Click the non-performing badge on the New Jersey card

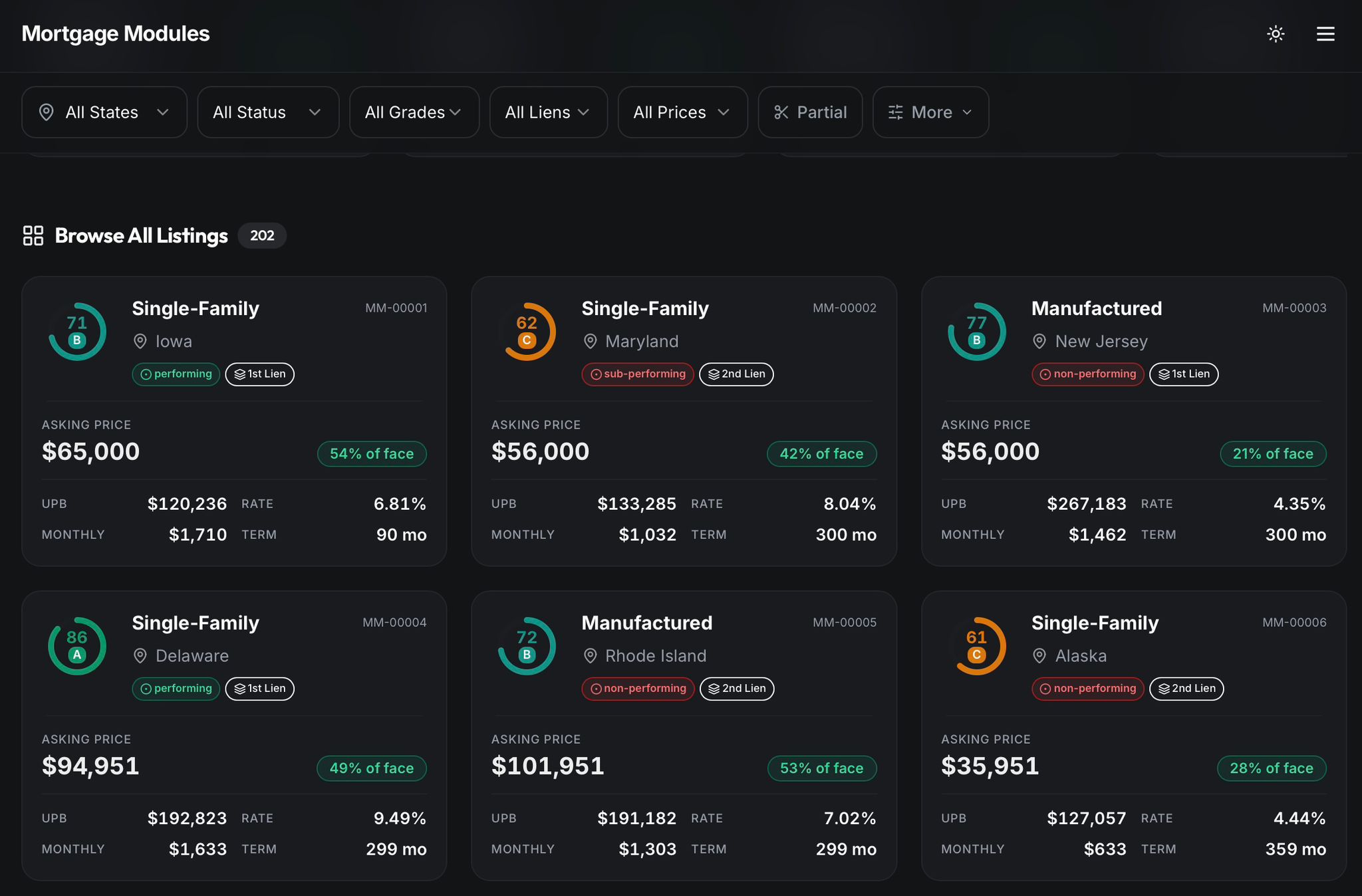1088,374
